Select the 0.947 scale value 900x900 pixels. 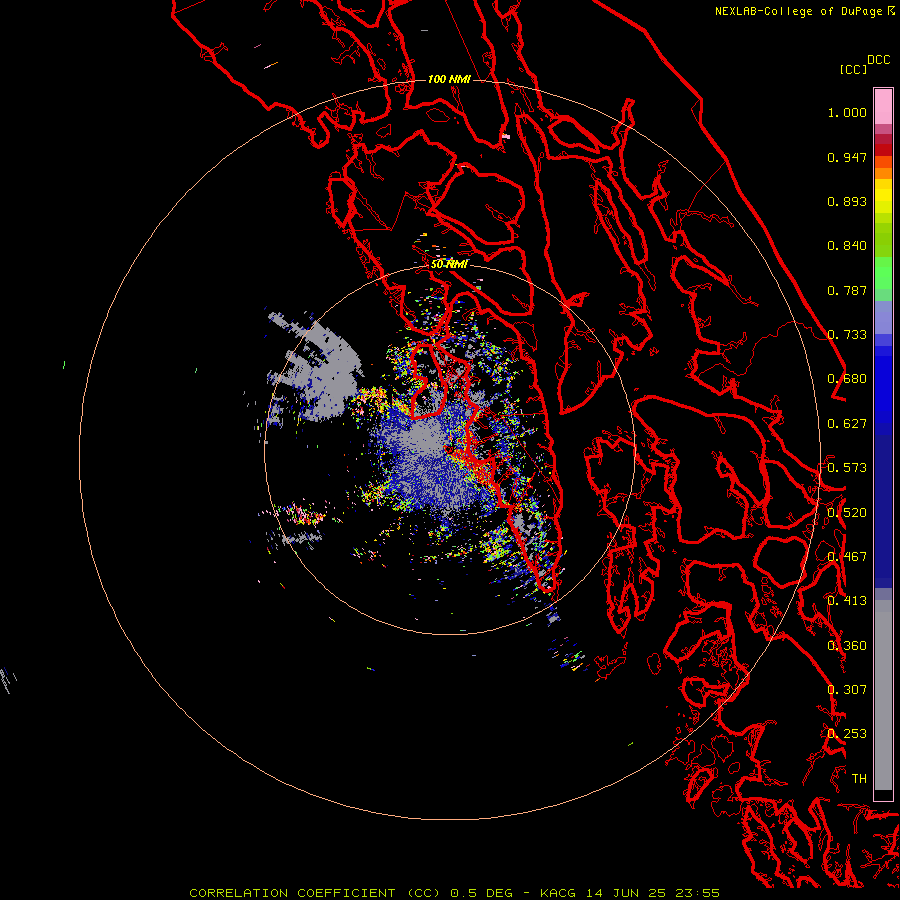click(x=847, y=157)
